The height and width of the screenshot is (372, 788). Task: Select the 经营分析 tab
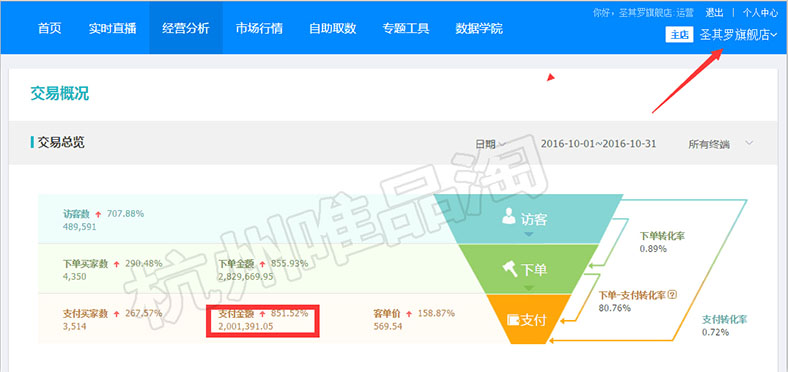coord(186,28)
